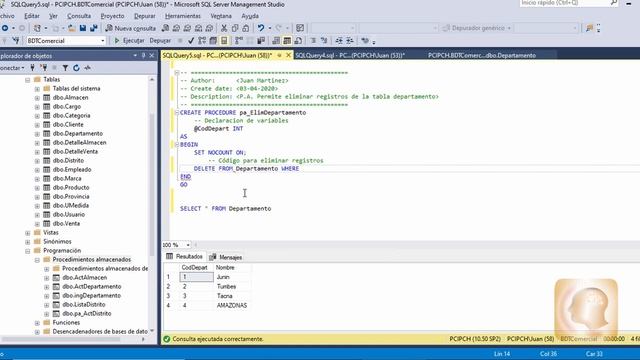The height and width of the screenshot is (360, 640).
Task: Click the find-in-files icon at toolbar right
Action: click(x=589, y=28)
